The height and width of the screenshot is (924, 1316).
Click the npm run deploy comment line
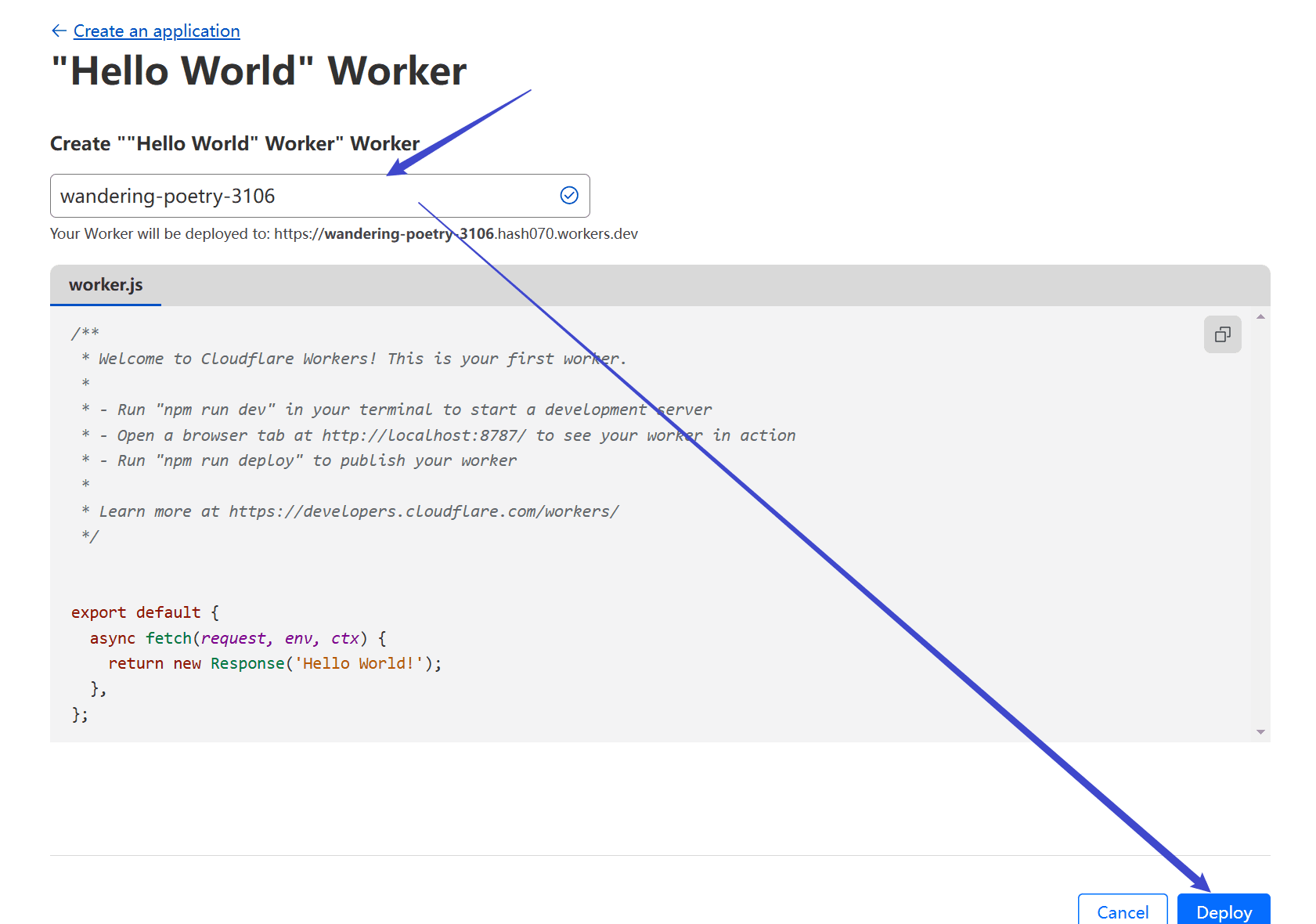tap(299, 460)
